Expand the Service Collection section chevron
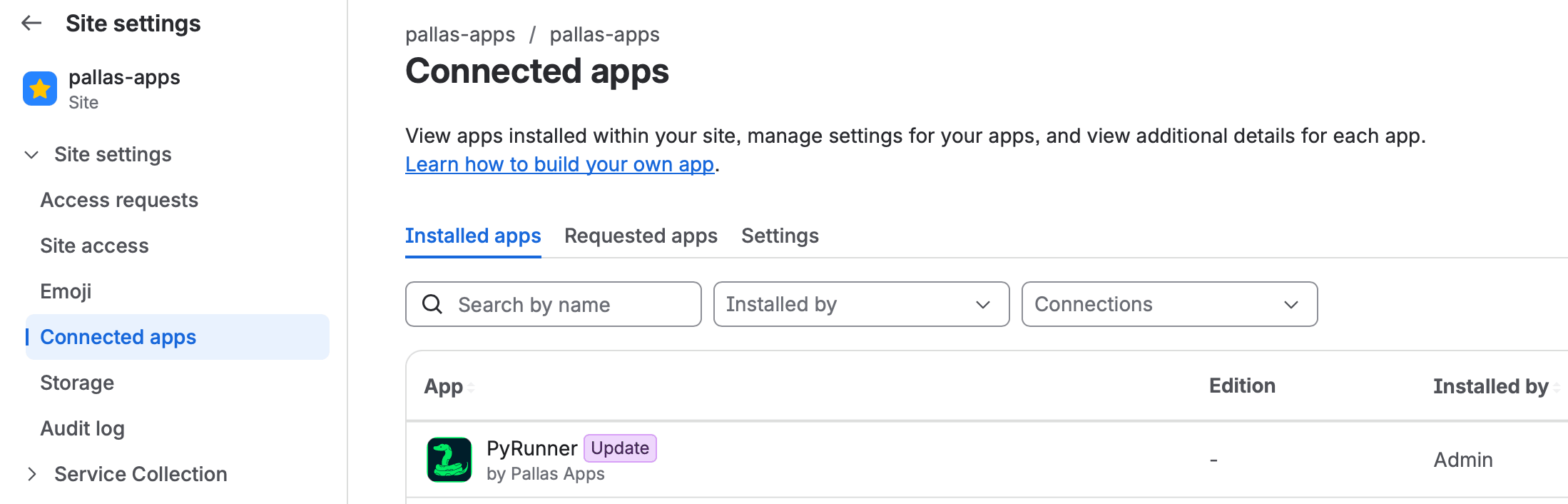 (31, 474)
